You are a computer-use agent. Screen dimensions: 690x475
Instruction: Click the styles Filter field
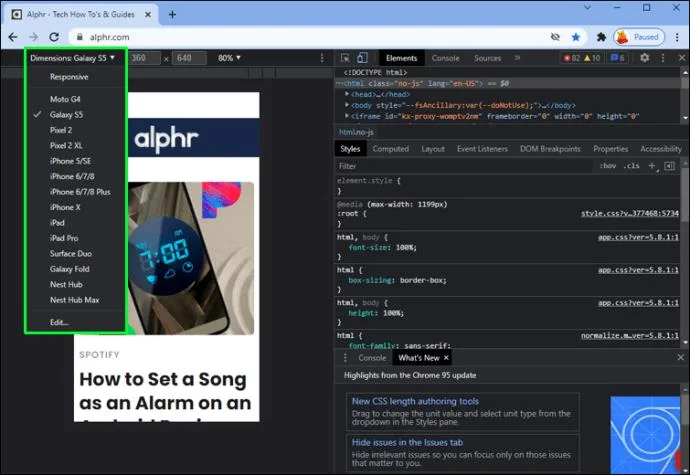click(x=464, y=166)
